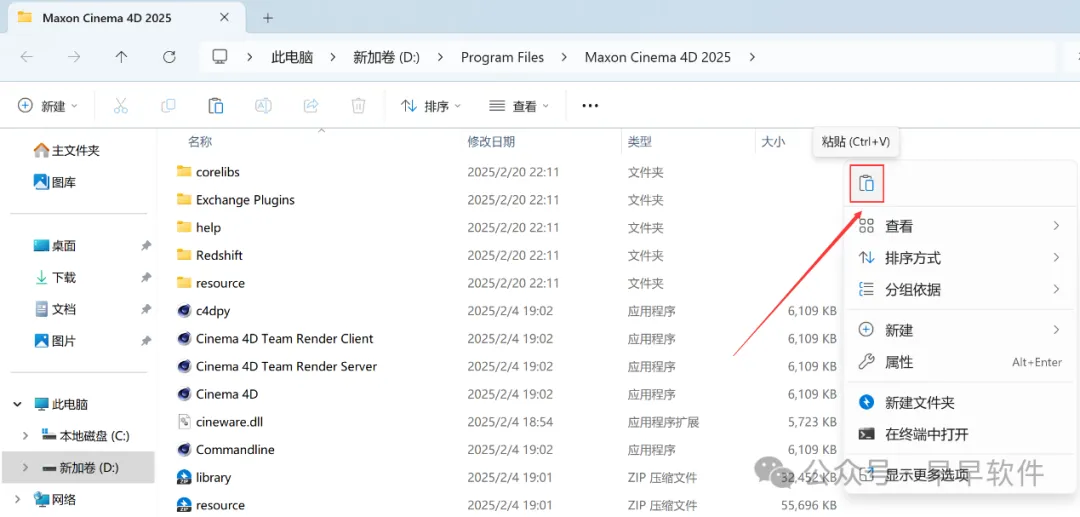1080x517 pixels.
Task: Collapse the 此电脑 tree node
Action: (x=17, y=404)
